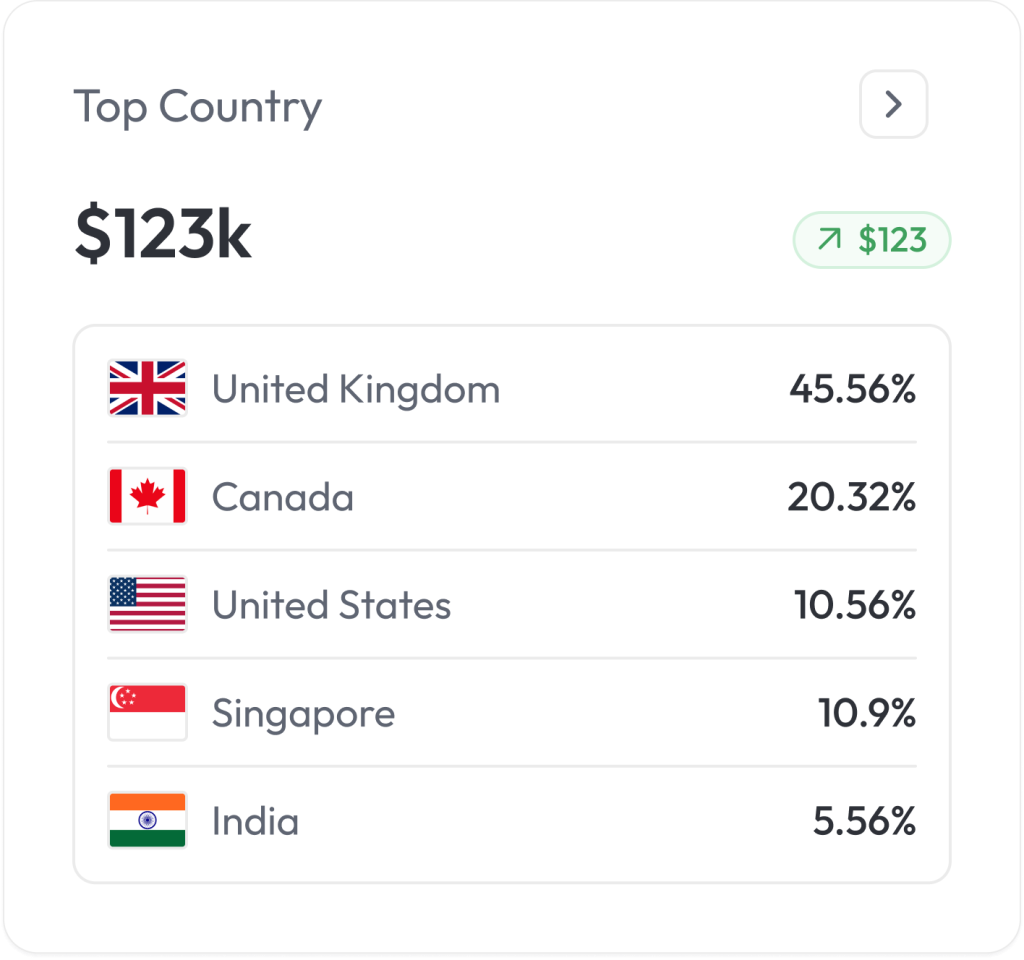Click the green $123 growth badge

(871, 240)
